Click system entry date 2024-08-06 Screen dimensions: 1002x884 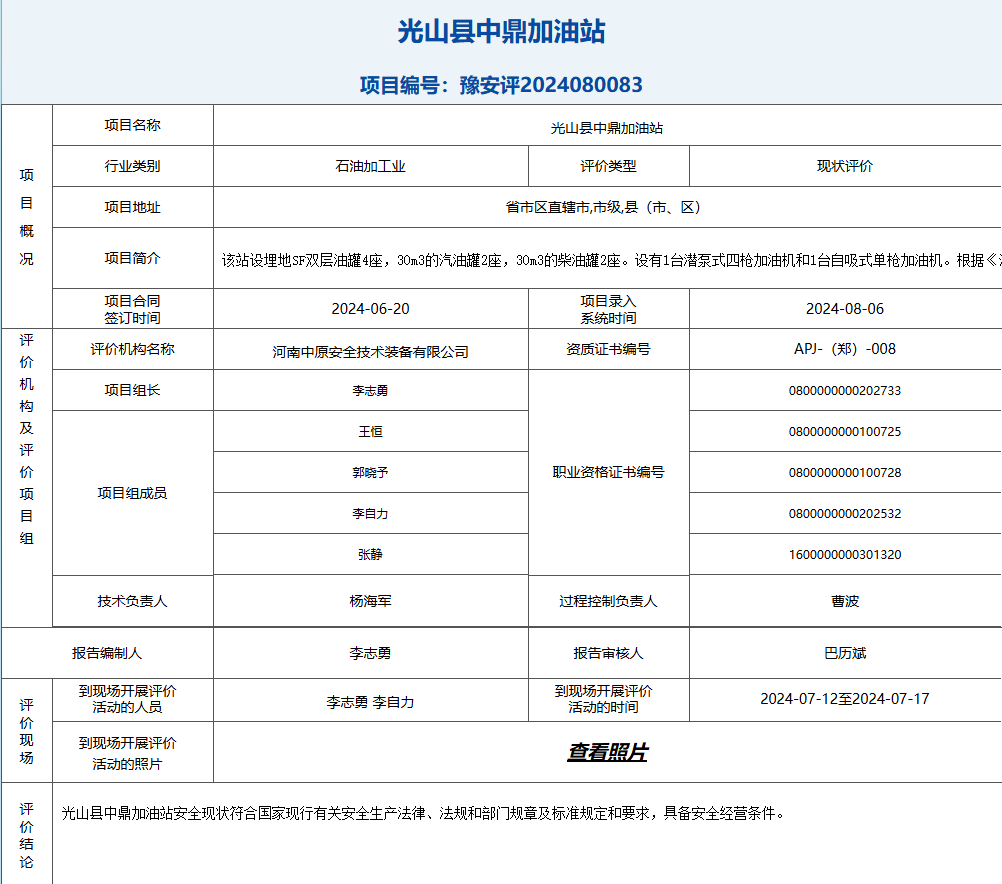coord(845,309)
